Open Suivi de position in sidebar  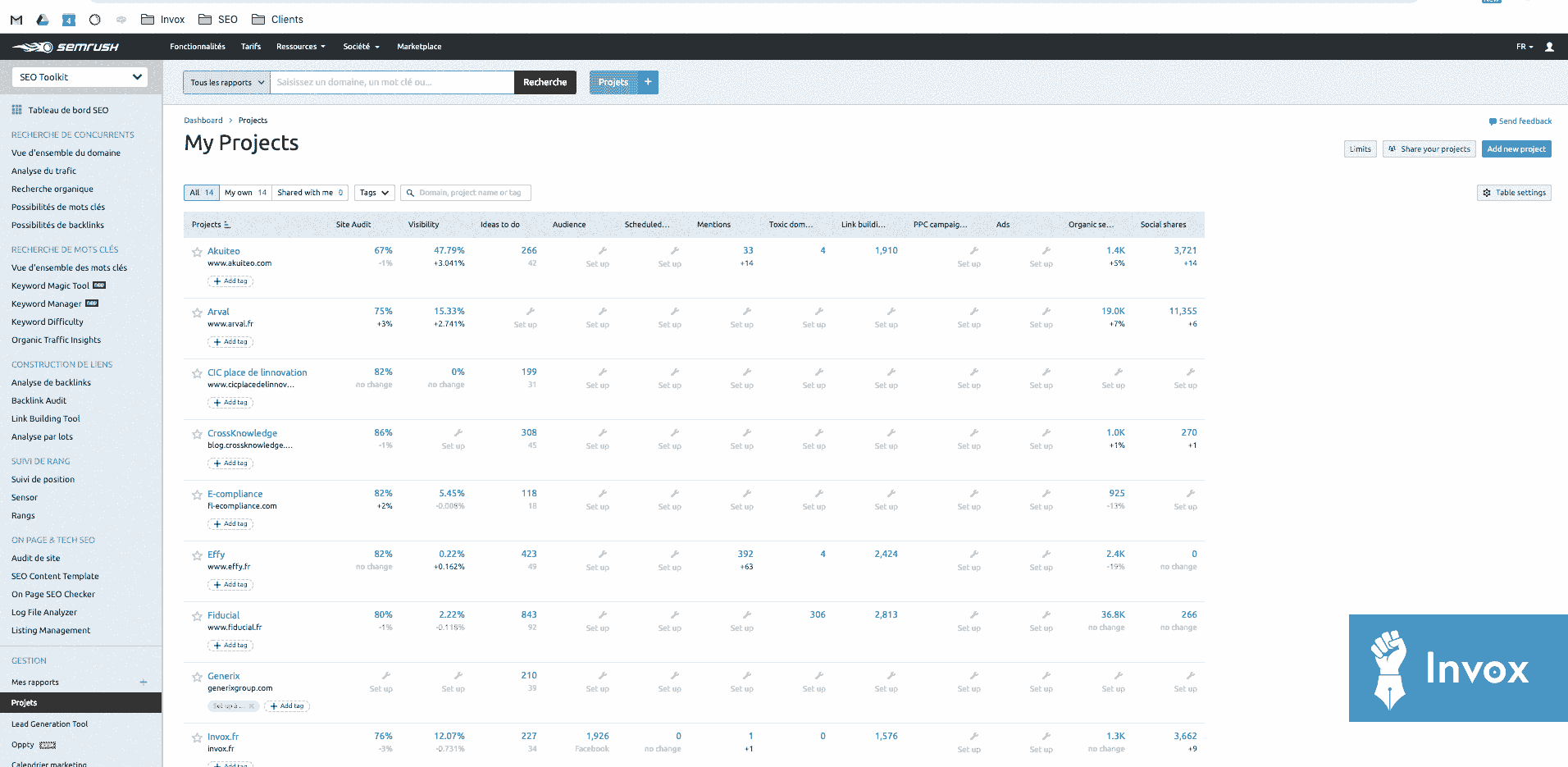click(43, 480)
